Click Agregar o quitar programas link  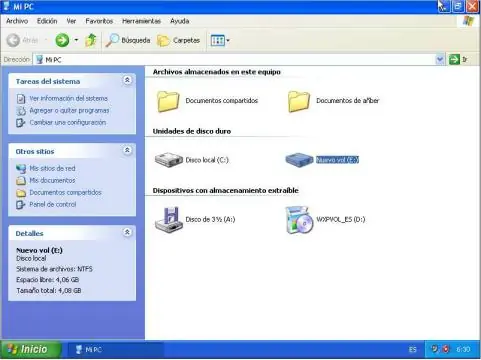pyautogui.click(x=69, y=110)
